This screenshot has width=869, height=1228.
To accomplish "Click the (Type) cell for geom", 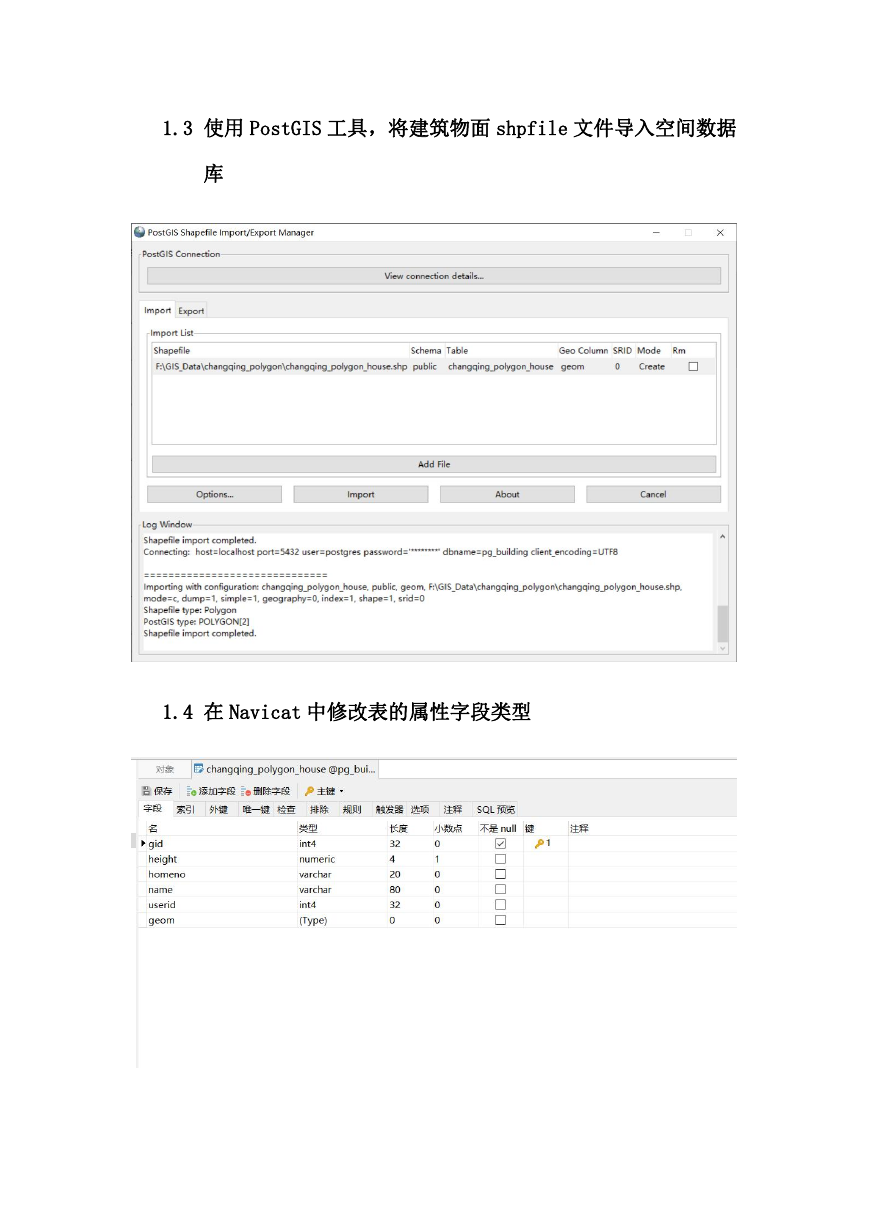I will pos(313,920).
